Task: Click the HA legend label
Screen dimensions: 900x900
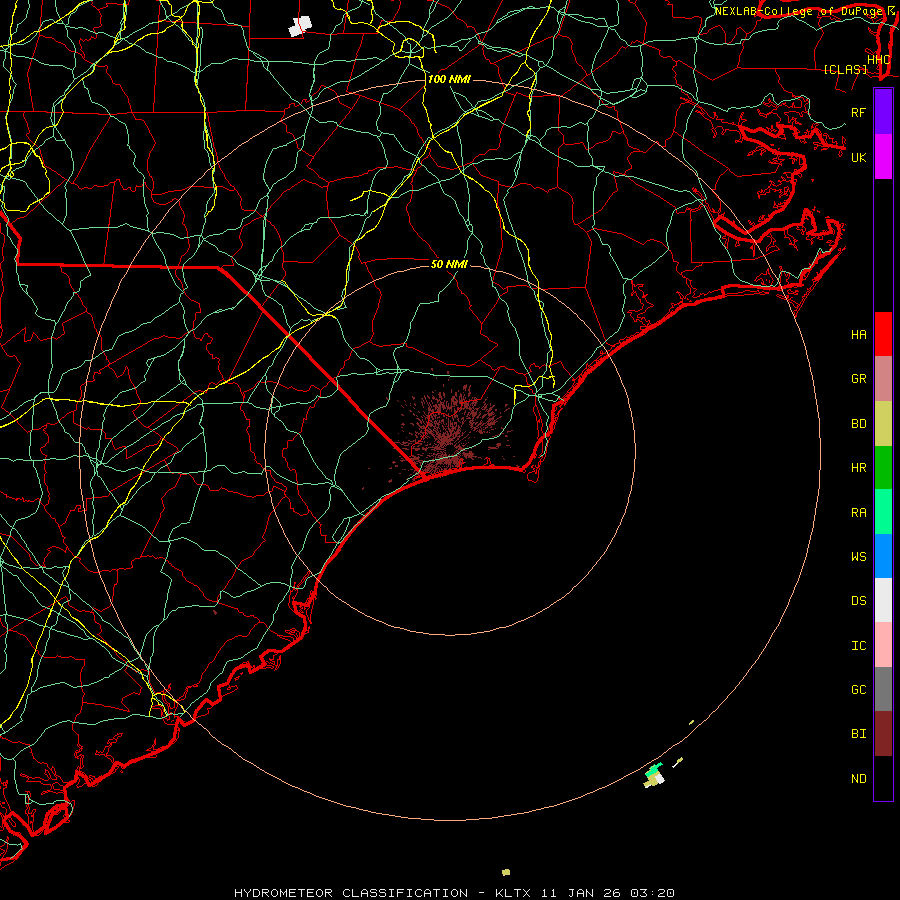Action: [858, 334]
